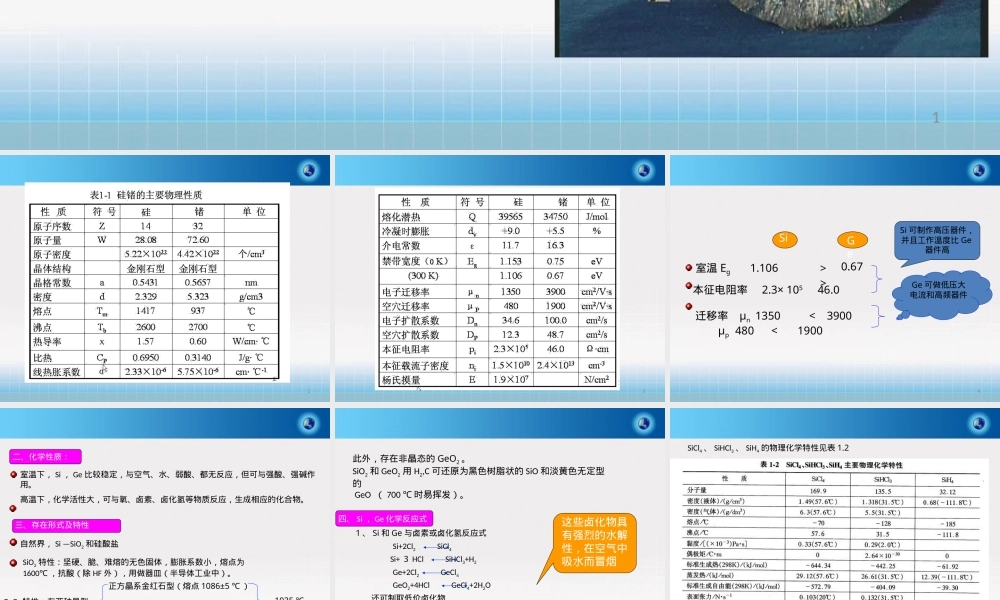Open the second properties table starting with 熔化潜热
Viewport: 1000px width, 600px height.
[497, 290]
